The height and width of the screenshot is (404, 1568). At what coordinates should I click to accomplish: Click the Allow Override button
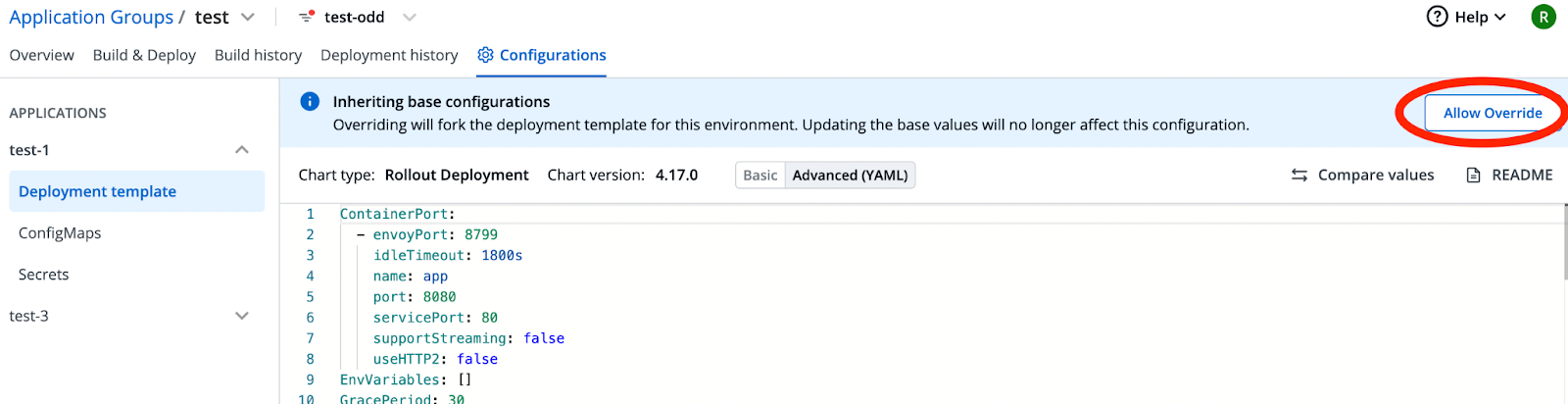(x=1493, y=113)
